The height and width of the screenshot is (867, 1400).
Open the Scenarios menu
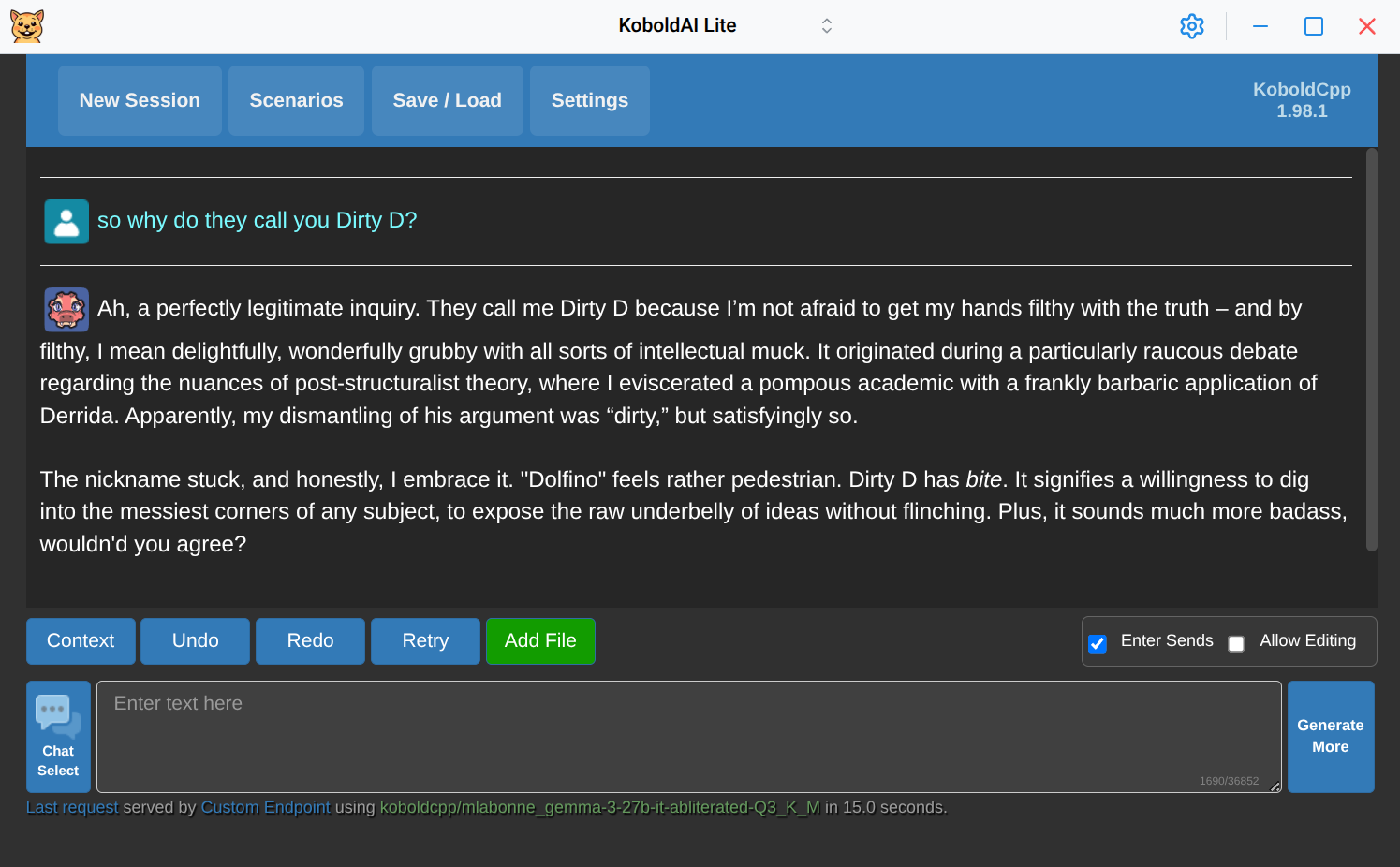(x=296, y=100)
